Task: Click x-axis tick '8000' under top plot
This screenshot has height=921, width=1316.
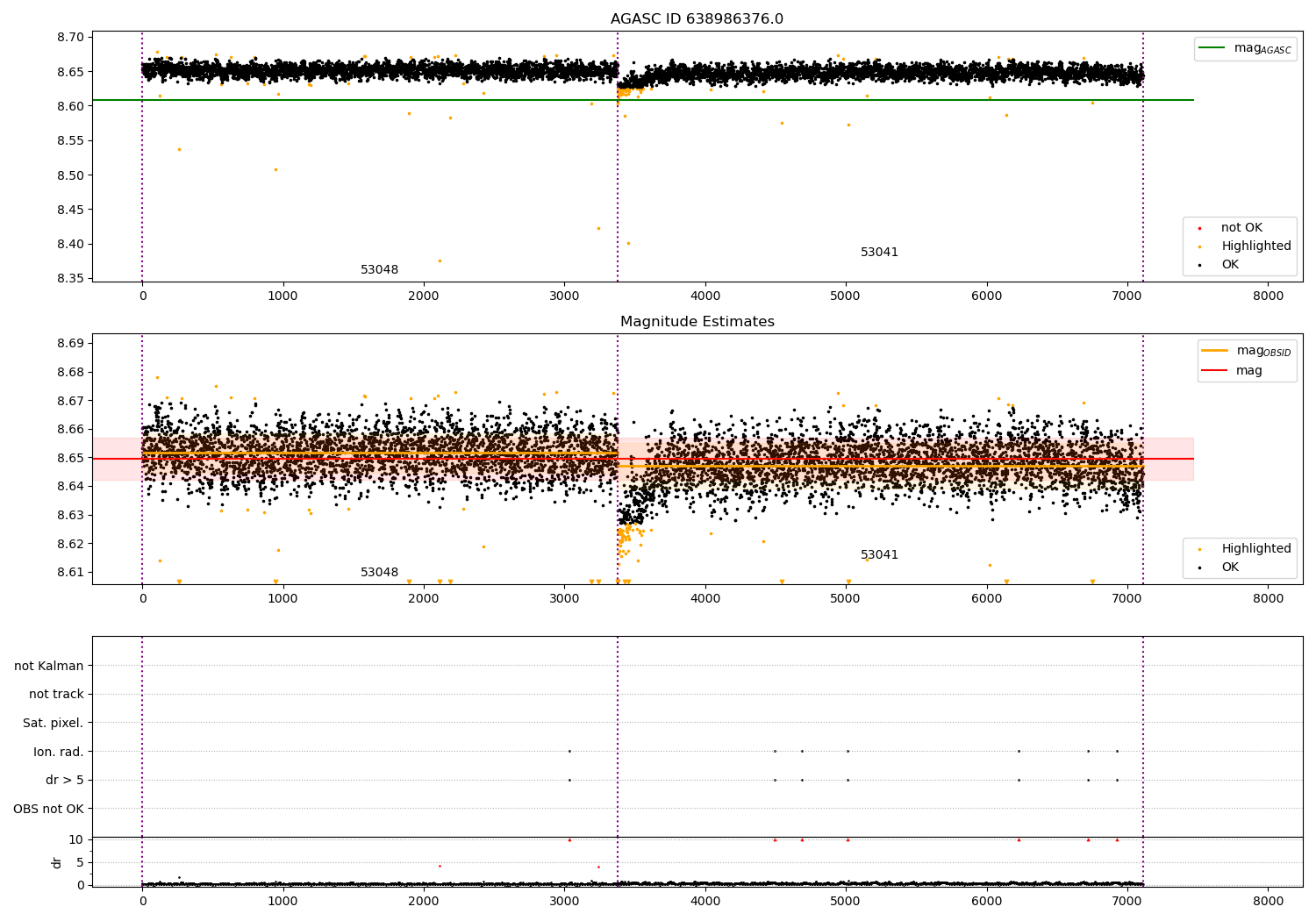Action: (1268, 296)
